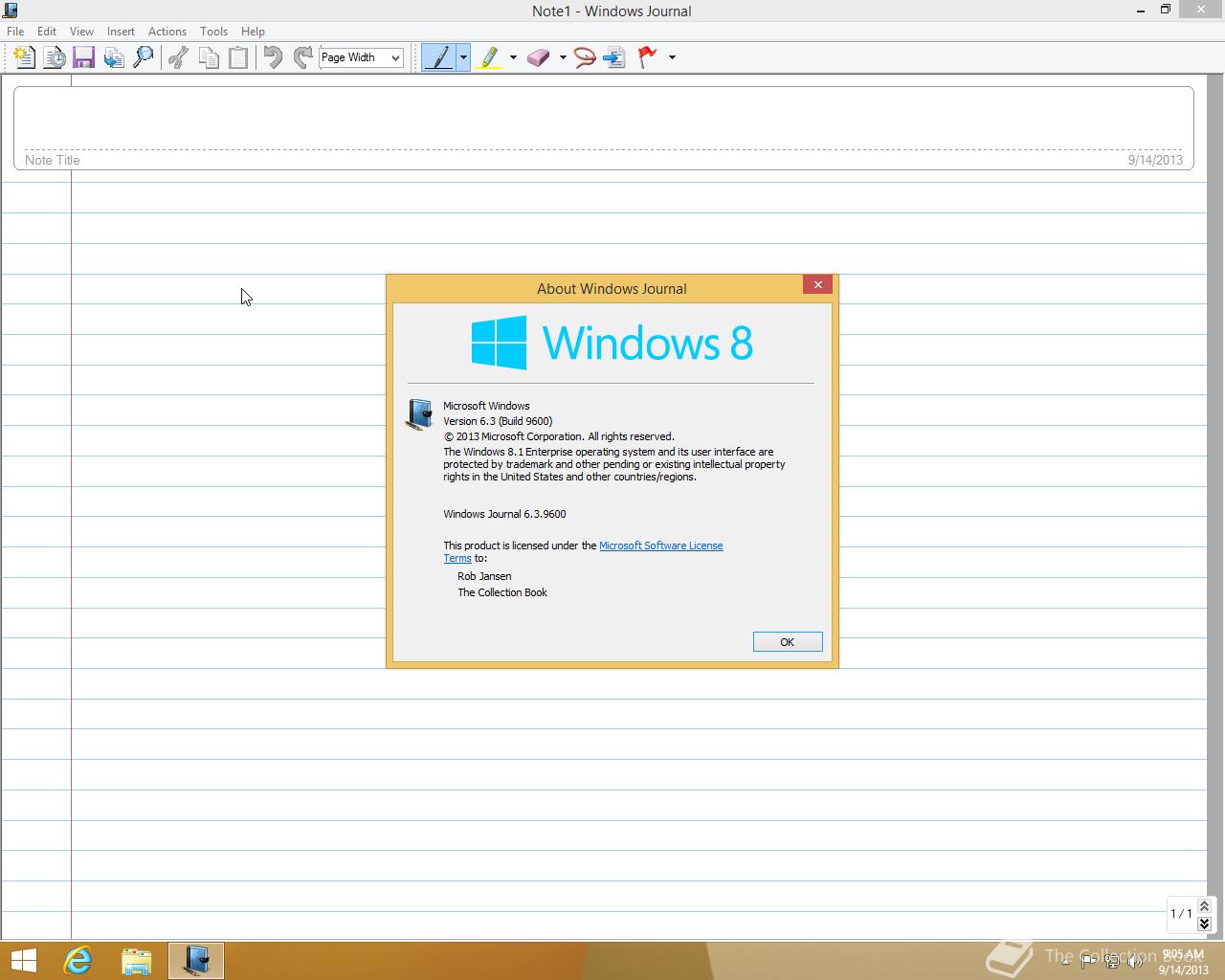This screenshot has width=1225, height=980.
Task: Launch Internet Explorer from taskbar
Action: (x=78, y=960)
